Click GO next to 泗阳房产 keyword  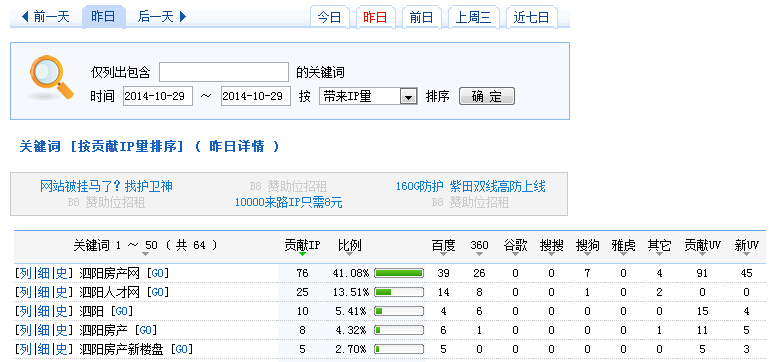click(x=146, y=330)
